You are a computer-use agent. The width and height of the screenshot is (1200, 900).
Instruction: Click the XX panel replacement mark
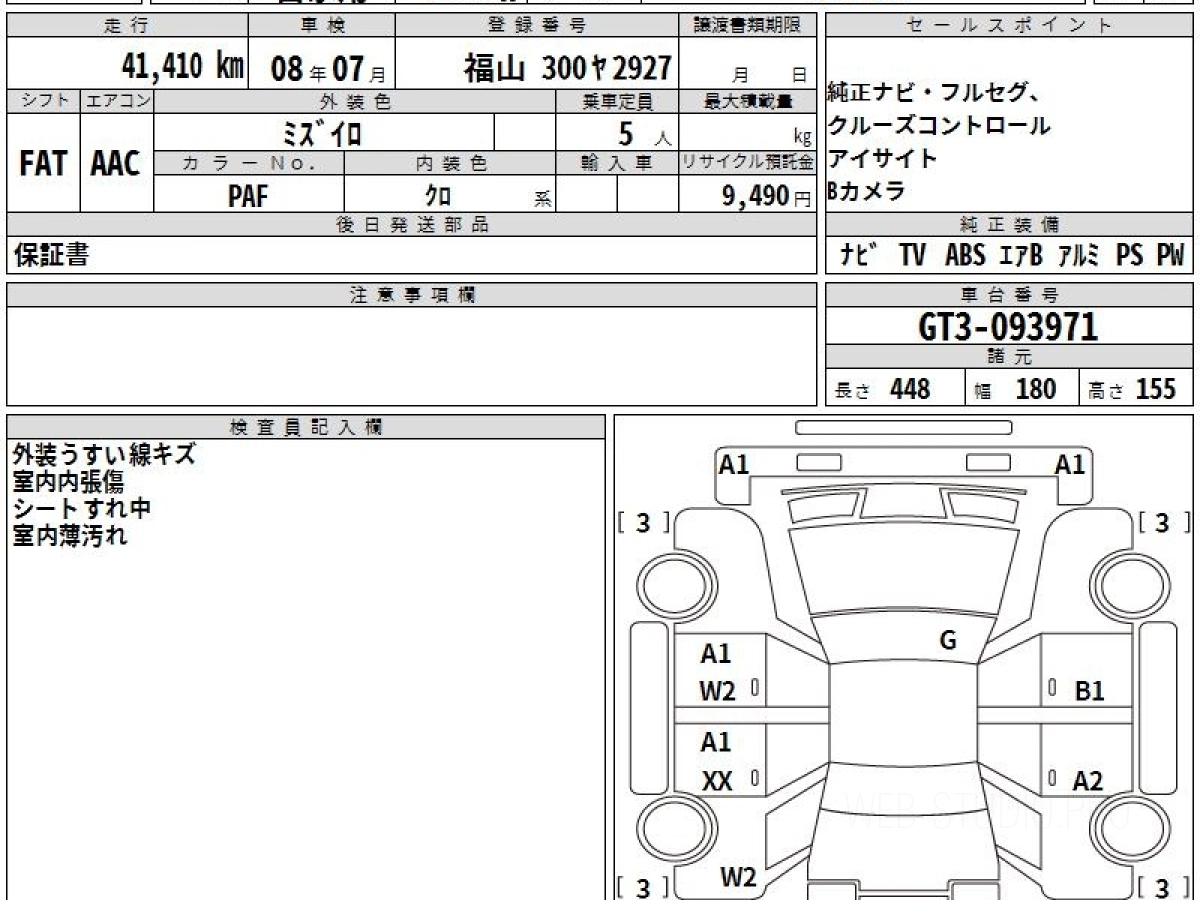[x=717, y=782]
